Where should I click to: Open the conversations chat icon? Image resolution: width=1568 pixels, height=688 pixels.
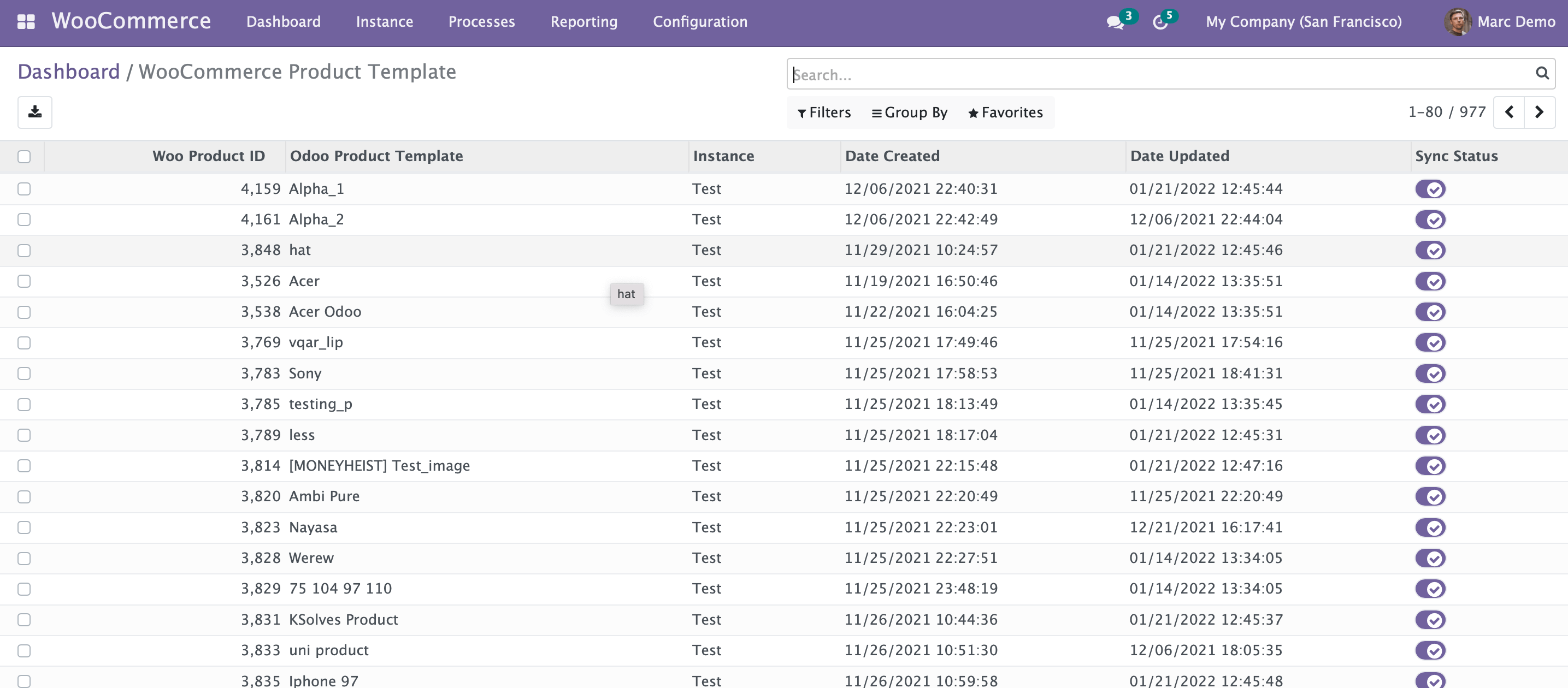tap(1115, 22)
